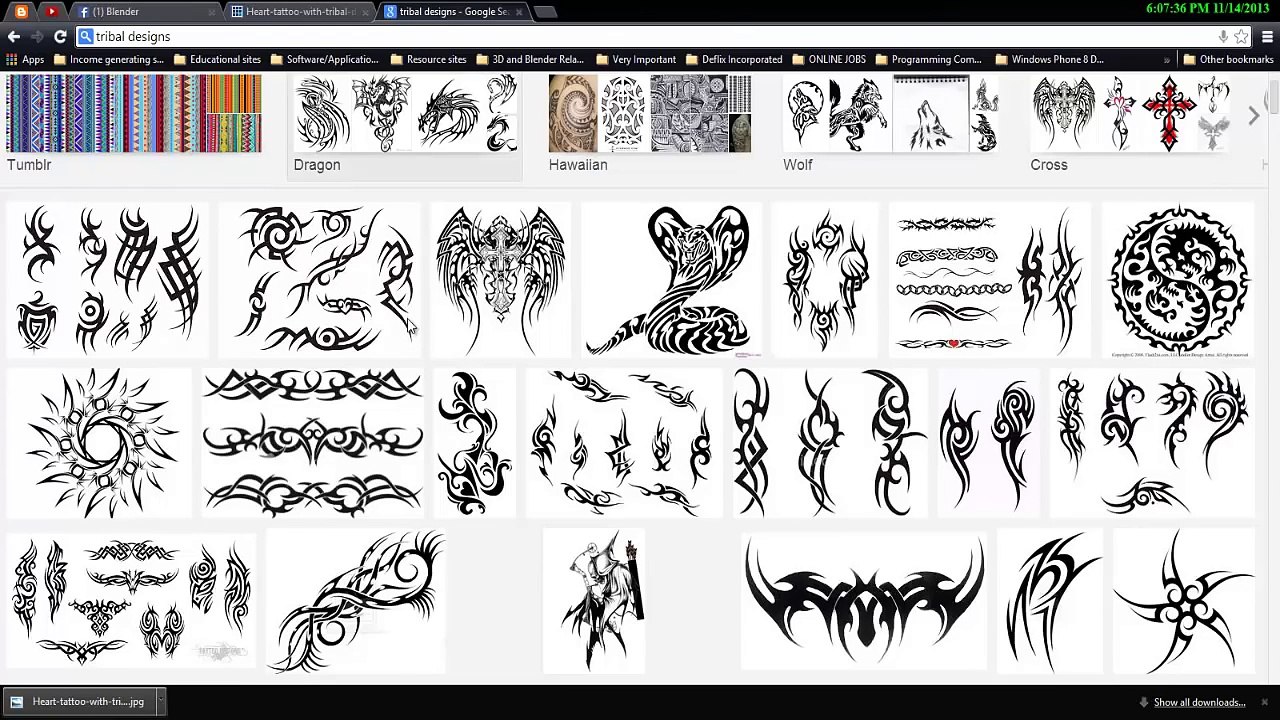1280x720 pixels.
Task: Open the five-point tribal star swirl image
Action: (1184, 602)
